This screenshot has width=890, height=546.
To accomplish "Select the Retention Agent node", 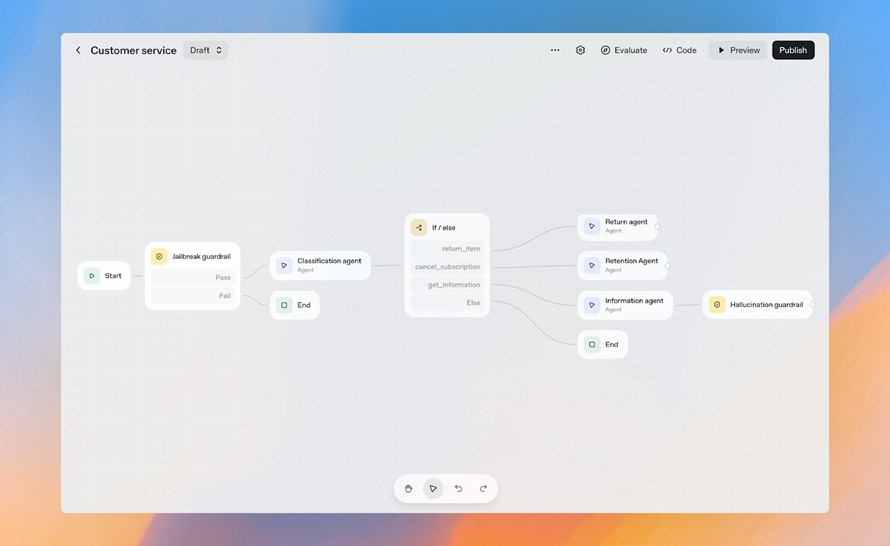I will [622, 265].
